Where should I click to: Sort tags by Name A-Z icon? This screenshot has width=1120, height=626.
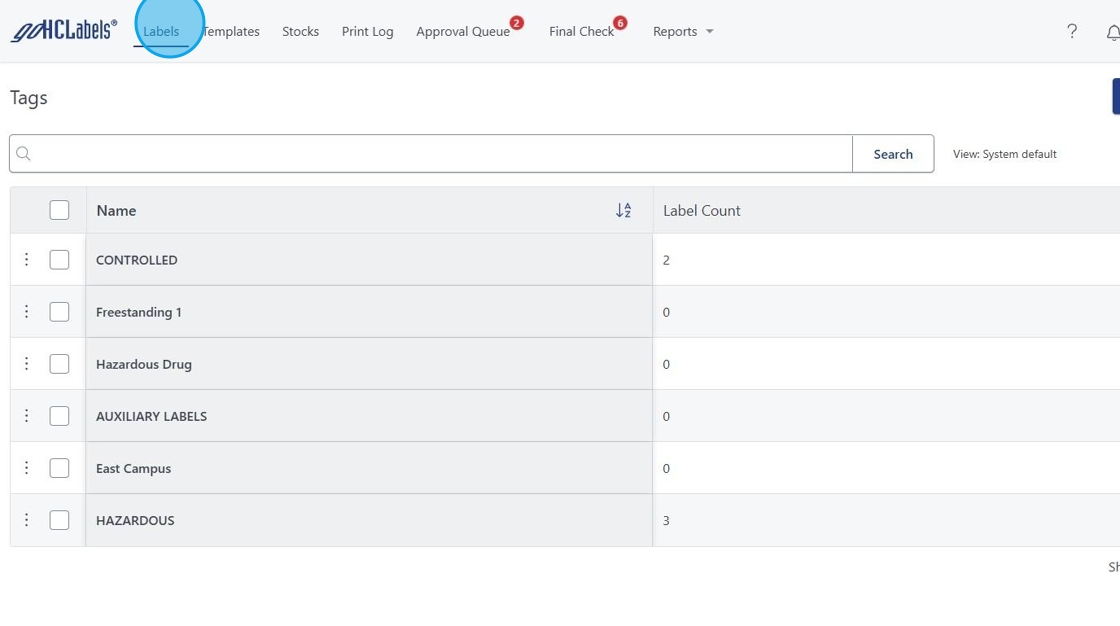click(623, 210)
